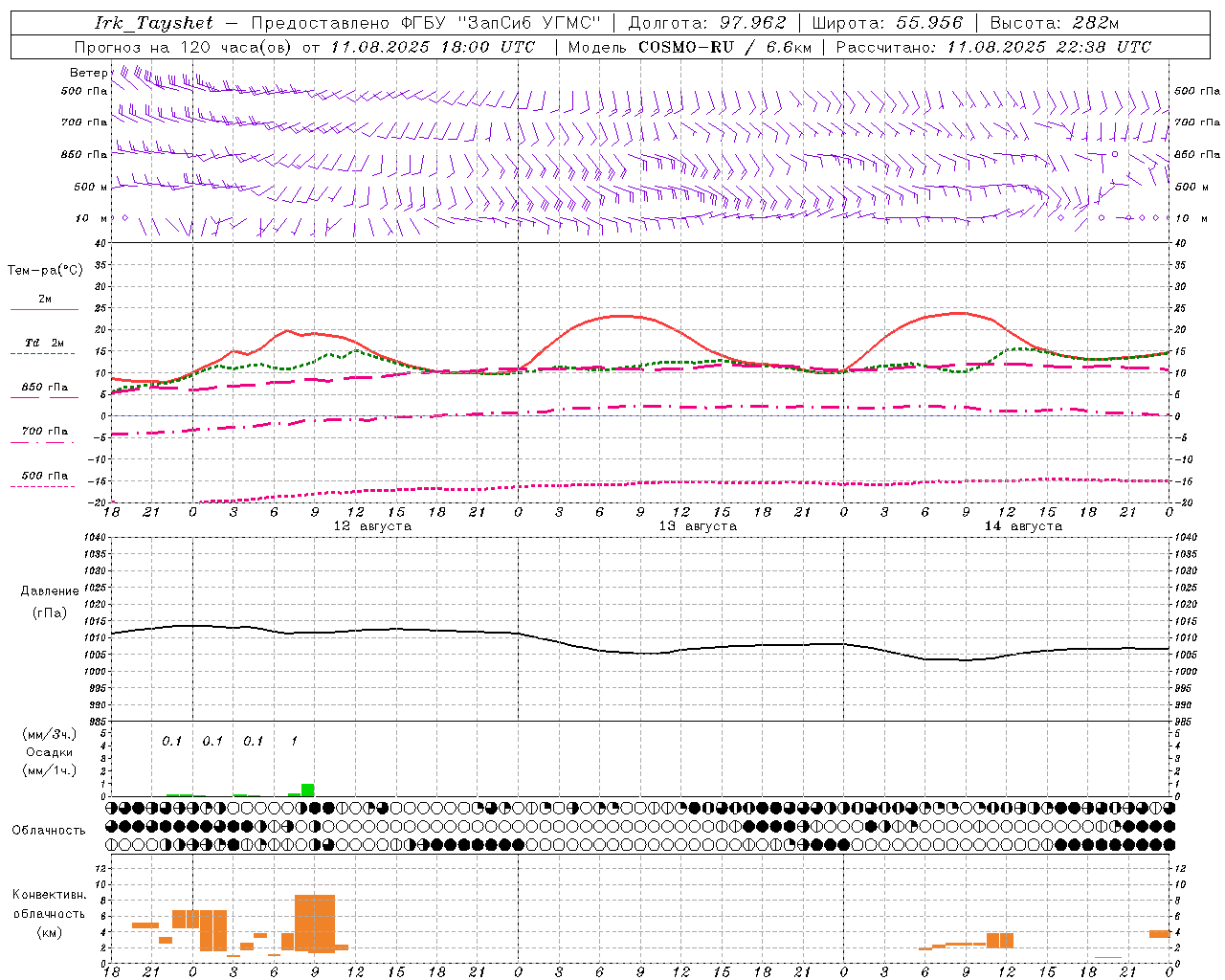Click the Высота: 282м value
Screen dimensions: 1225x980
[1055, 23]
